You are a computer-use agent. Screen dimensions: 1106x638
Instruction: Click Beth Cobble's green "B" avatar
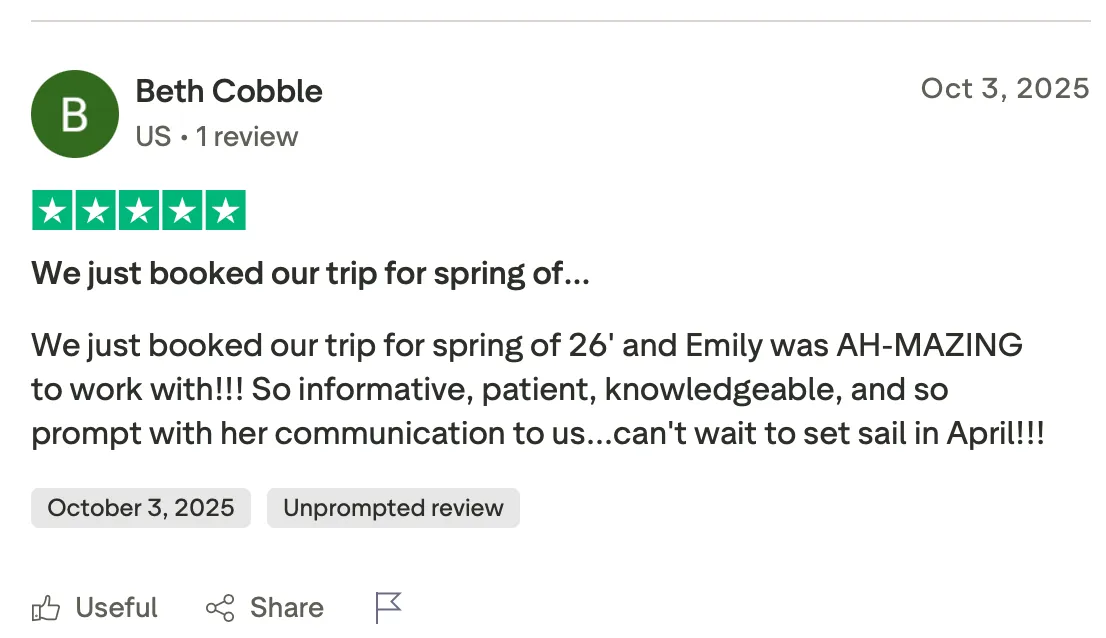[75, 114]
